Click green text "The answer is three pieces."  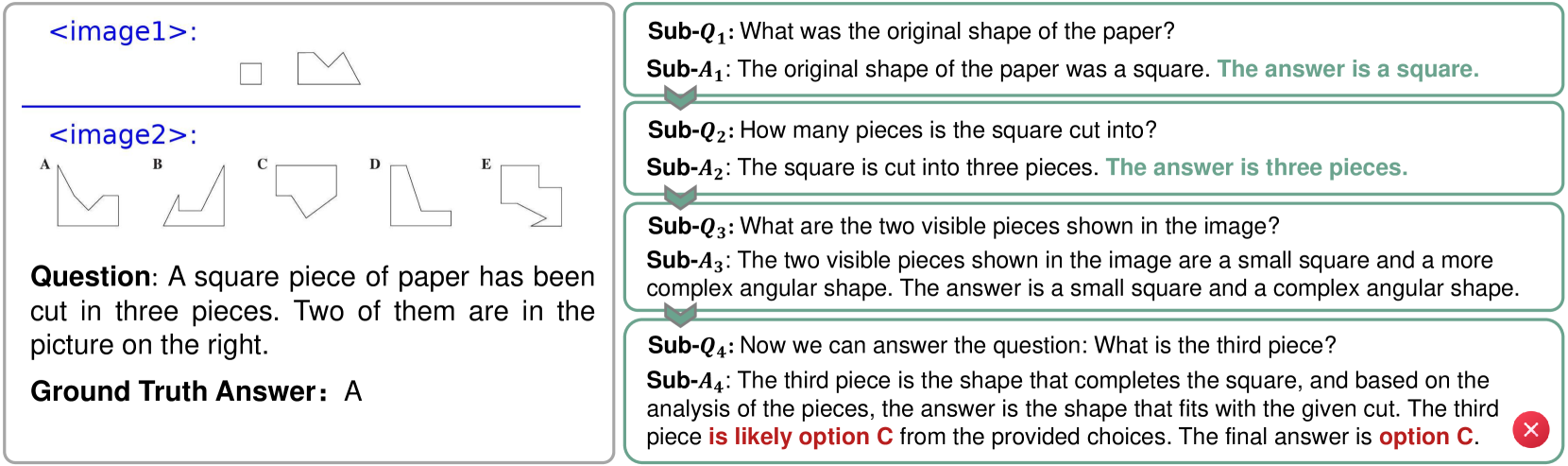click(x=1256, y=167)
